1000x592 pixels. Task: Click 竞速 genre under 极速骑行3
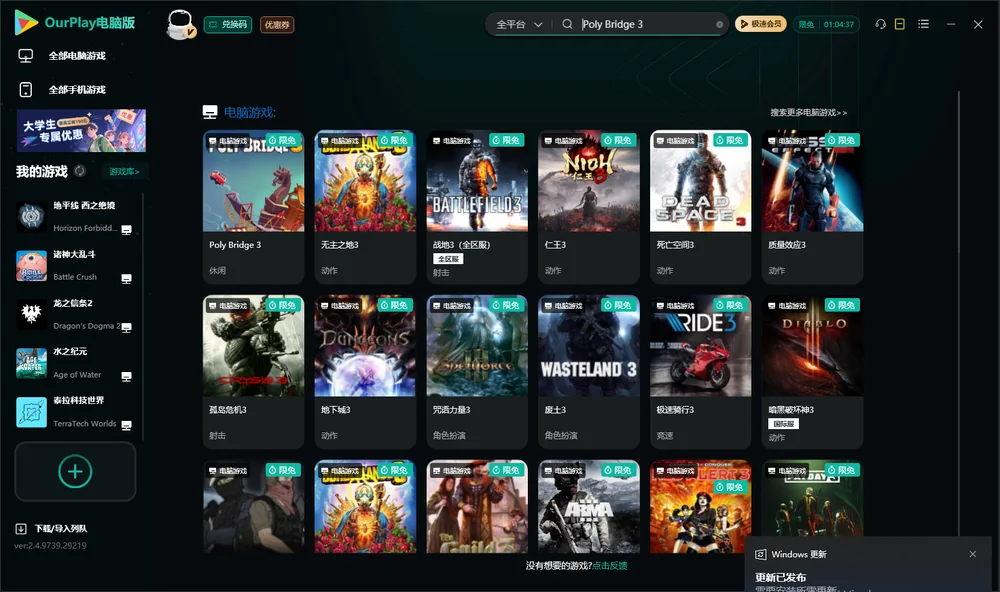[x=665, y=435]
